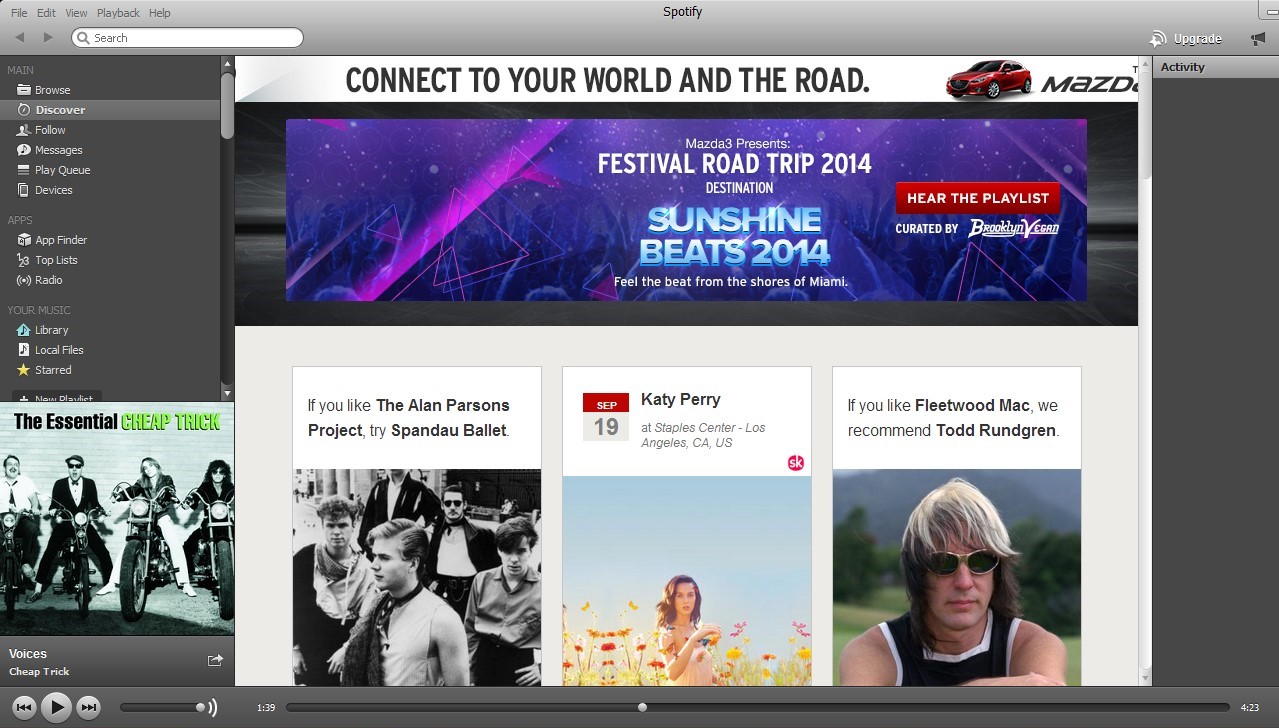Skip to the next track
The height and width of the screenshot is (728, 1279).
tap(89, 707)
